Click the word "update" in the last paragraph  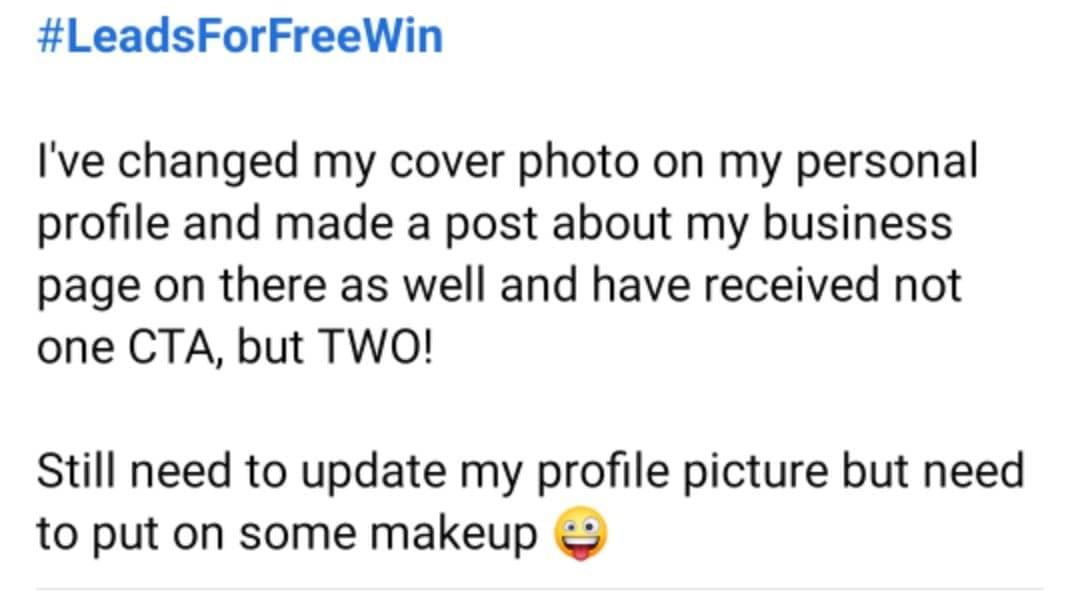(x=373, y=473)
